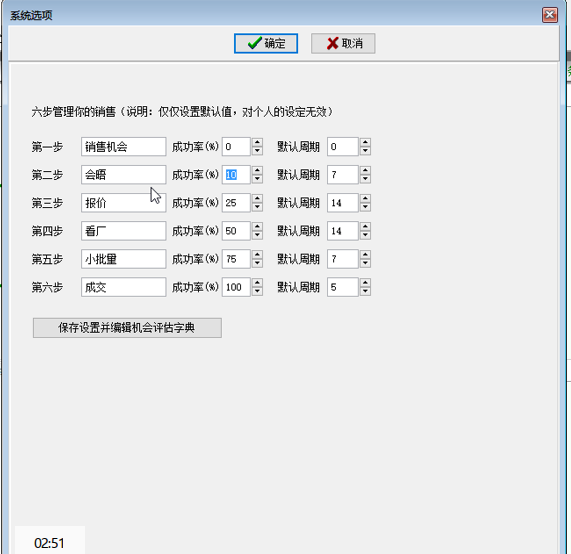Decrease 第二步 默认周期 with down arrow
Screen dimensions: 571x554
(x=365, y=179)
